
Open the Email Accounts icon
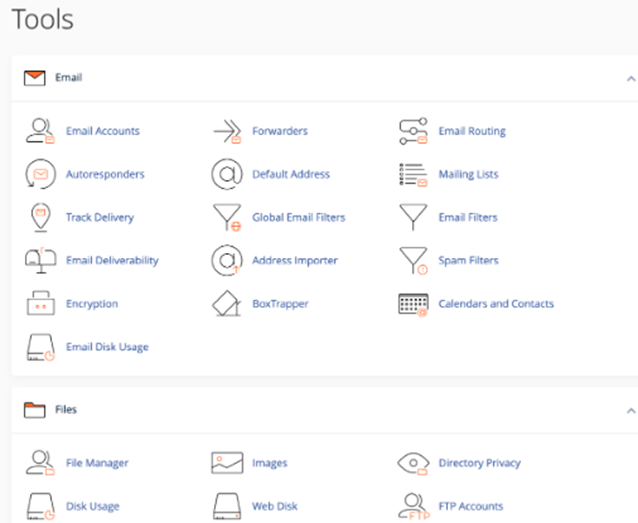click(40, 131)
